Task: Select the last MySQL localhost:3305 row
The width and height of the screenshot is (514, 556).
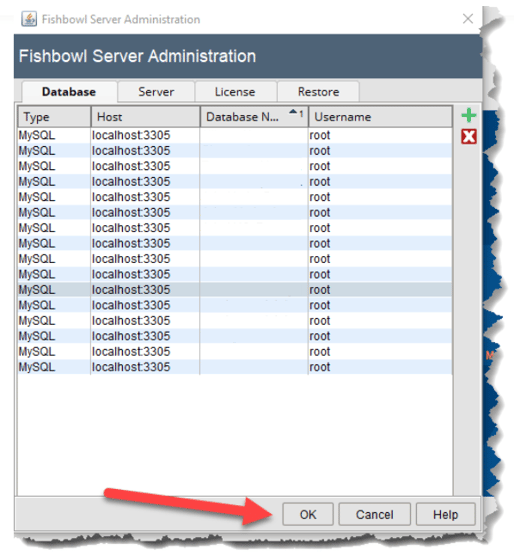Action: point(235,367)
